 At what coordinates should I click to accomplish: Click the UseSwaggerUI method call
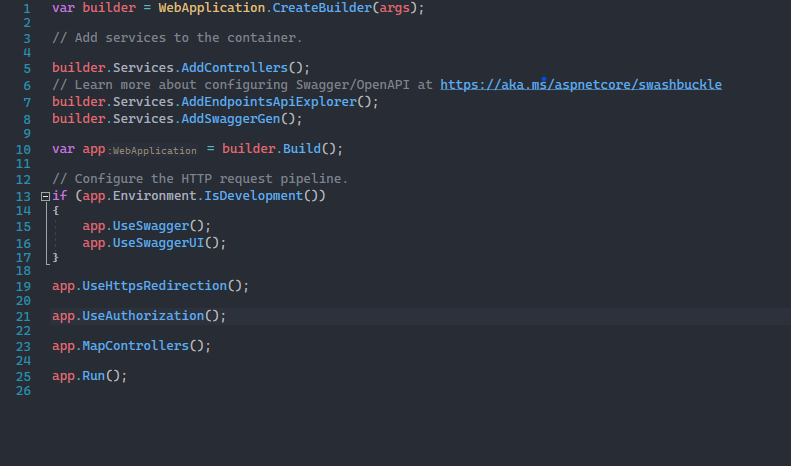coord(157,243)
